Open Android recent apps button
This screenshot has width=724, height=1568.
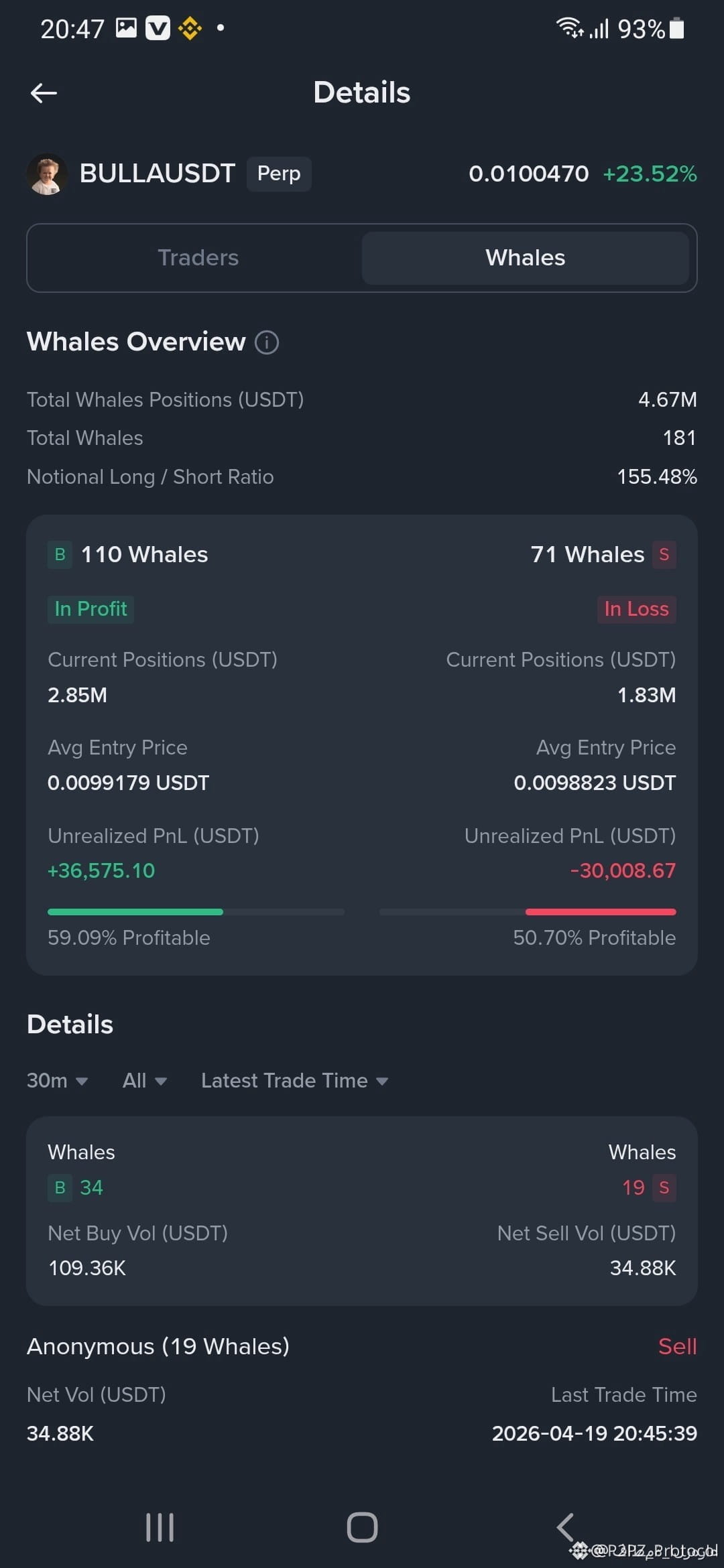pos(160,1527)
